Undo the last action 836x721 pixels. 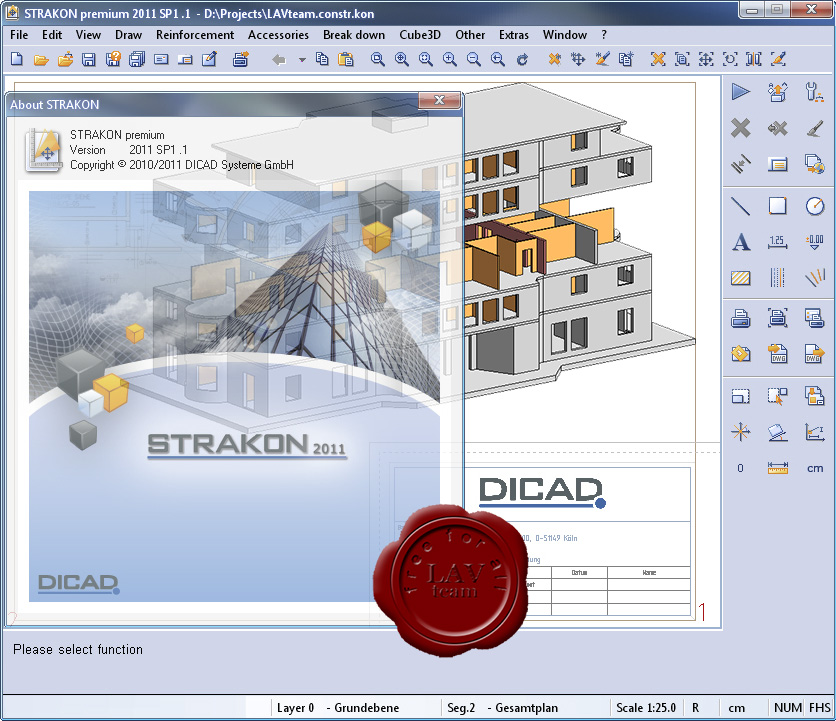click(278, 59)
